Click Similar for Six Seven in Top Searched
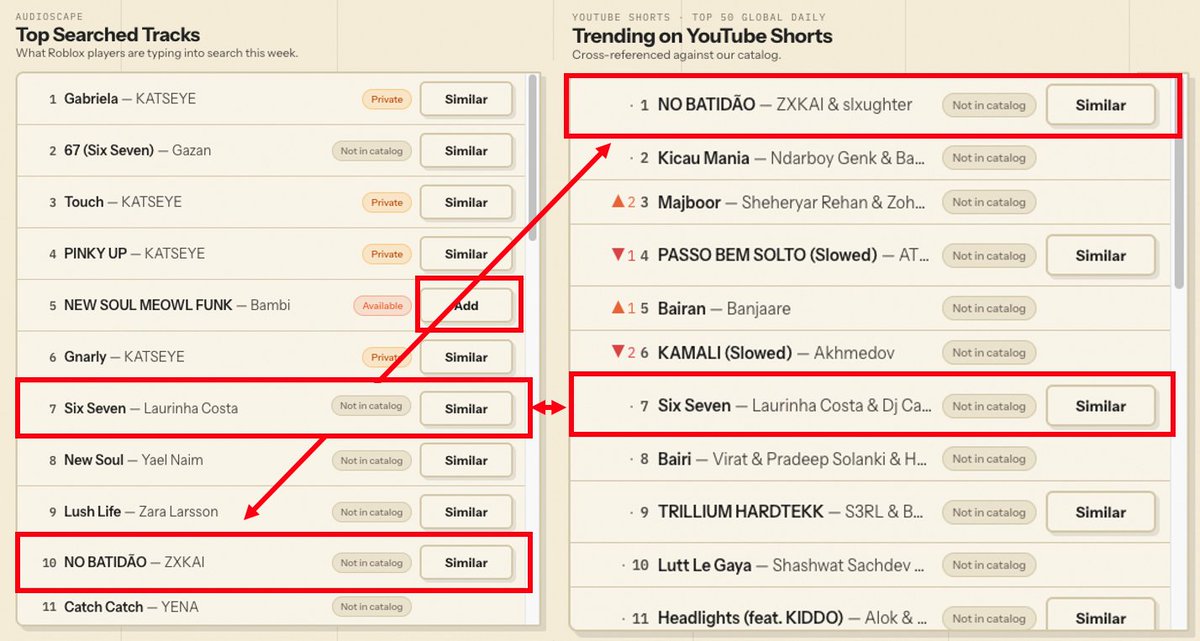 coord(466,408)
